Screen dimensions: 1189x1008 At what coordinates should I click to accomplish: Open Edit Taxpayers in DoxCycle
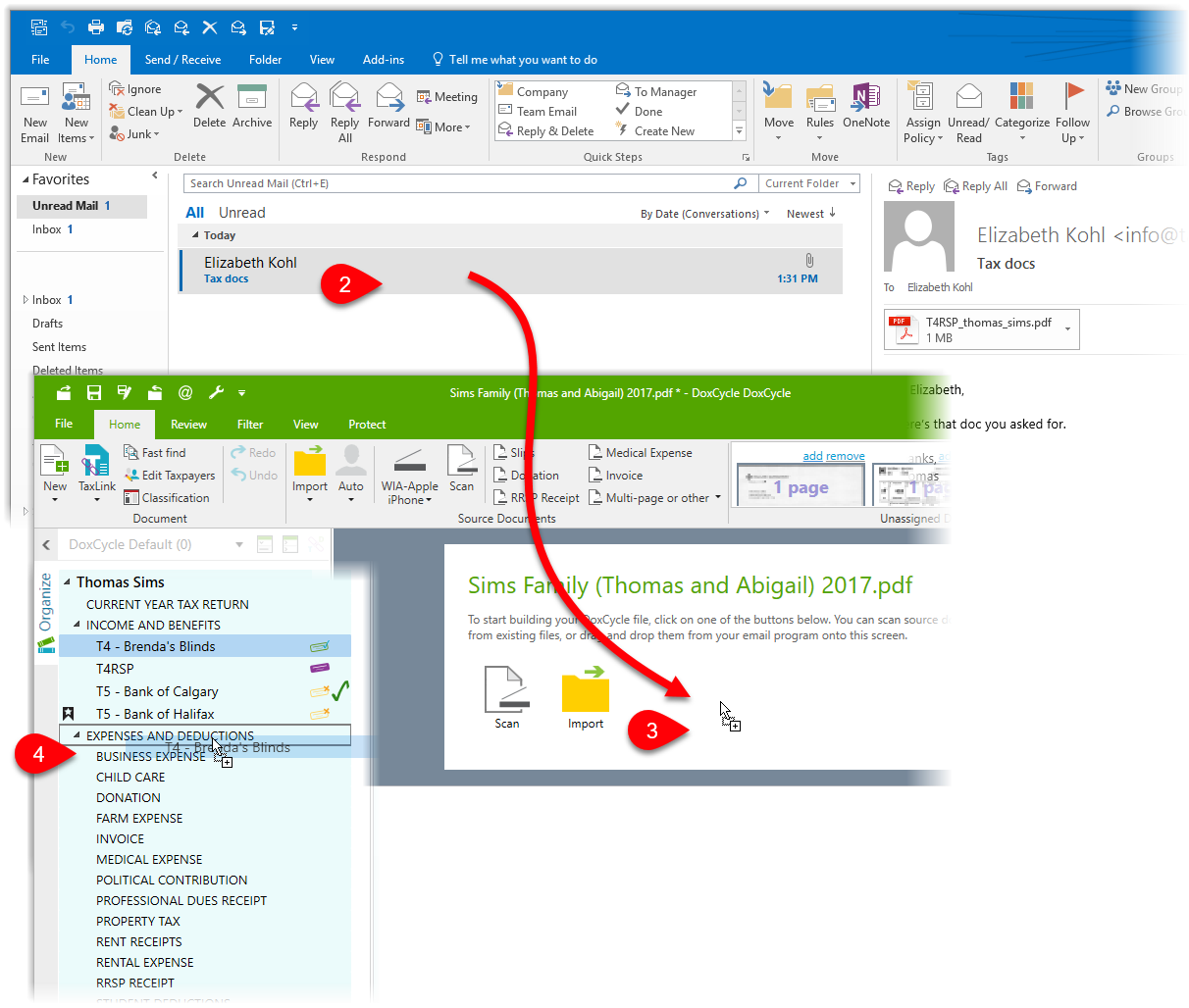[170, 476]
